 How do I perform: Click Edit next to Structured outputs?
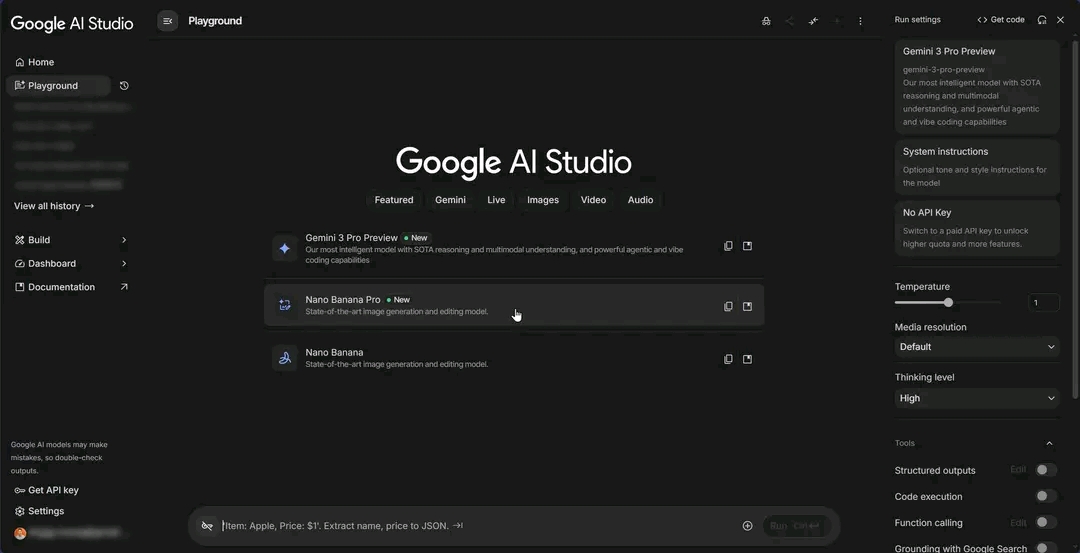[1018, 470]
